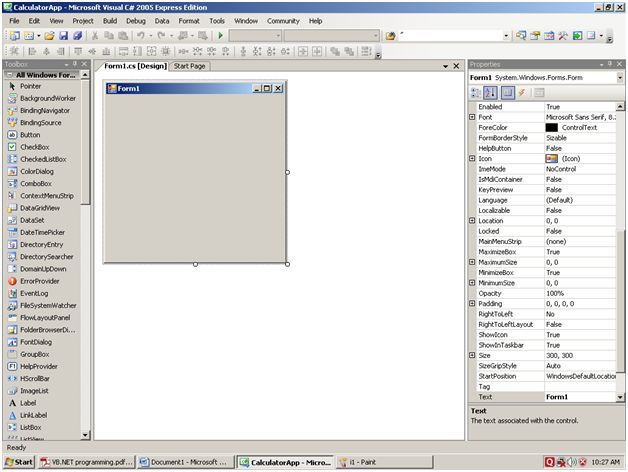Click the Form1 title bar in designer

[x=195, y=89]
